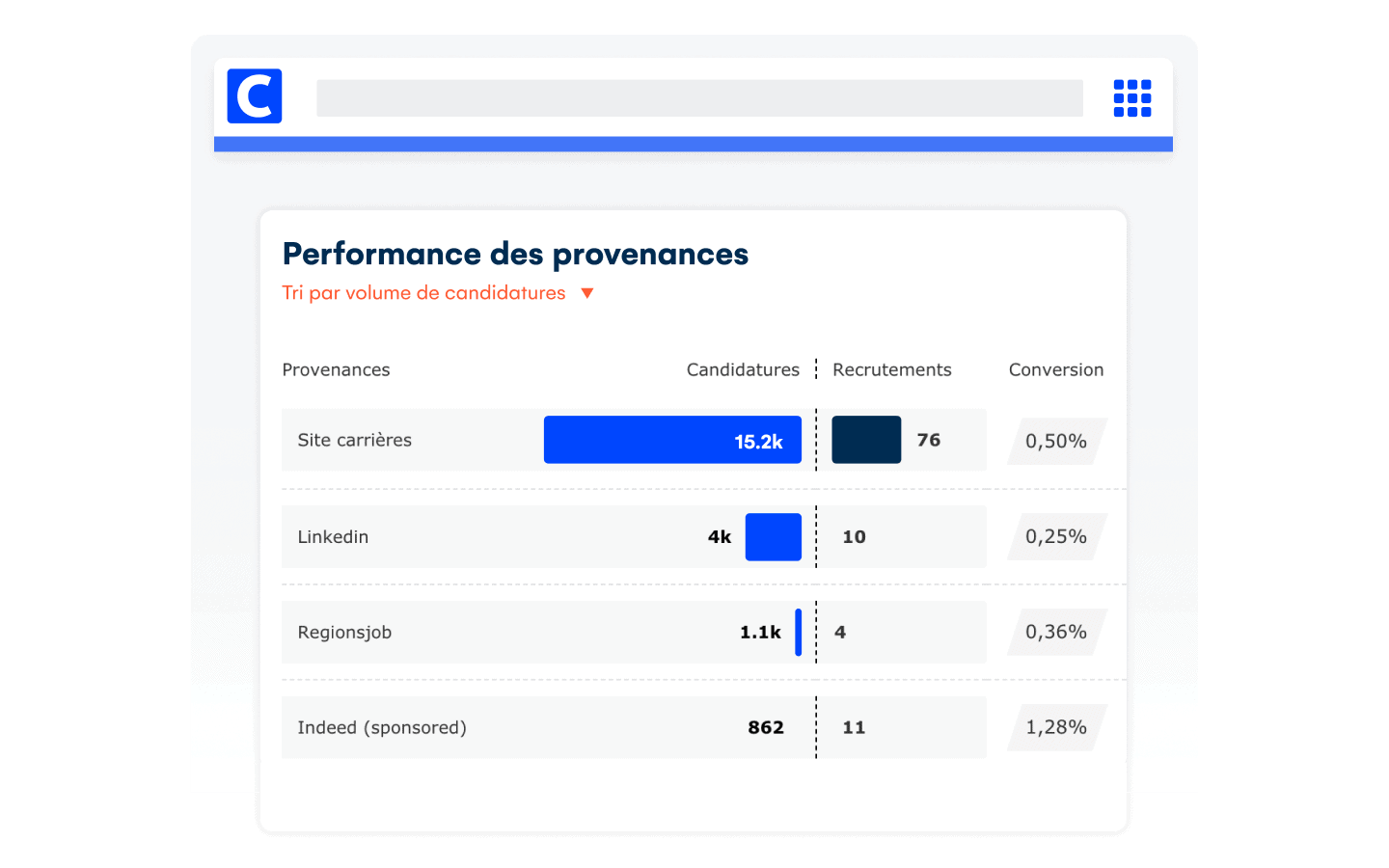Click the 'Performance des provenances' title
The height and width of the screenshot is (868, 1389).
pos(515,255)
